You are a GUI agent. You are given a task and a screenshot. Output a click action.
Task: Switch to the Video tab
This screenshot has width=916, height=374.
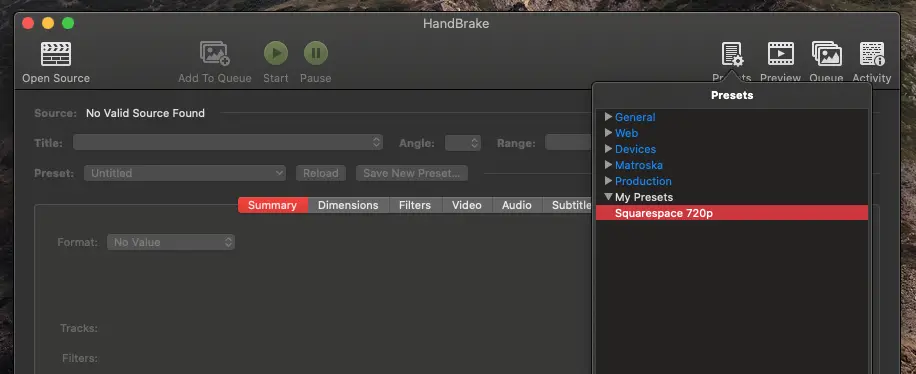point(467,205)
